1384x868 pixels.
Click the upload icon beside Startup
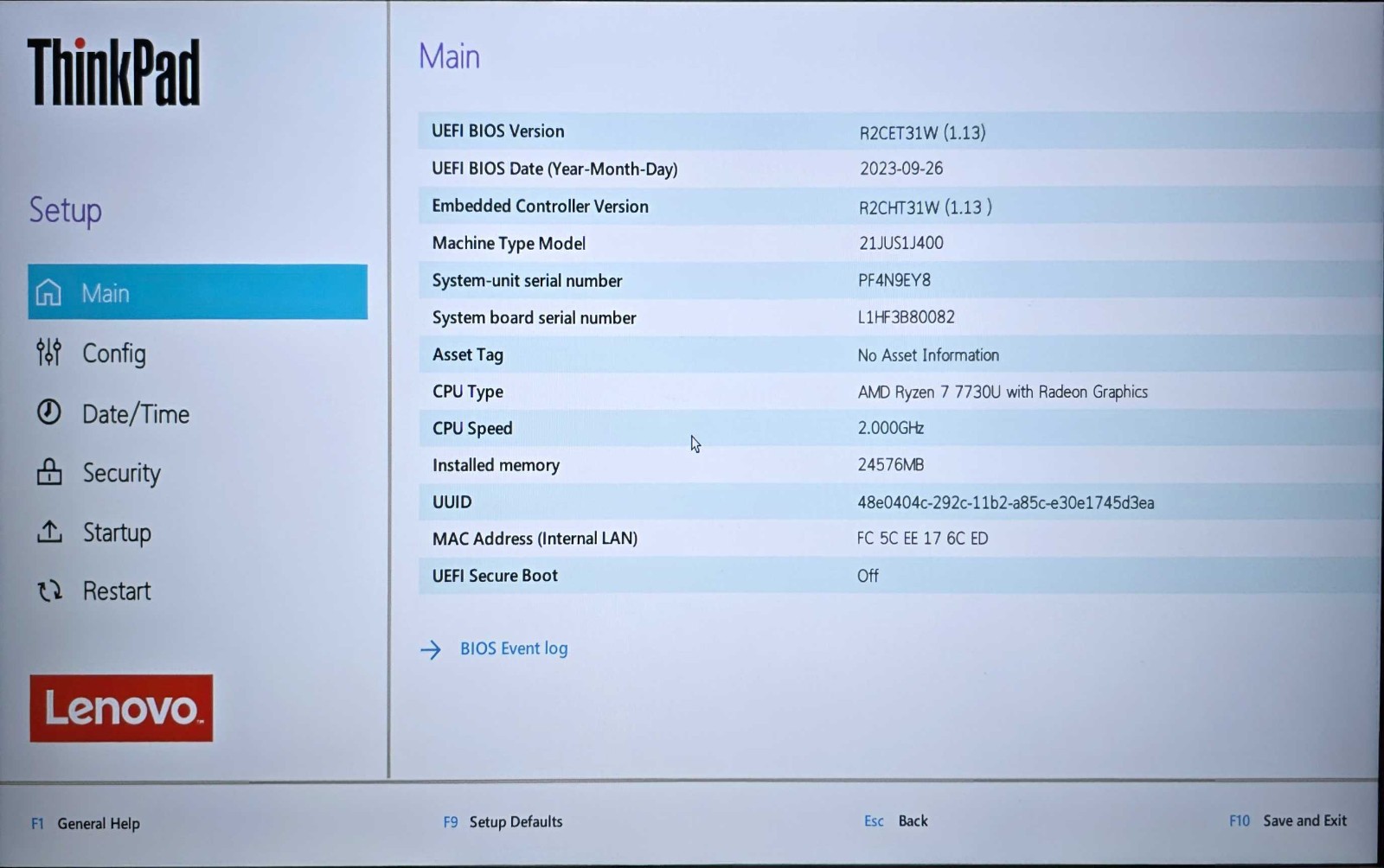click(49, 532)
